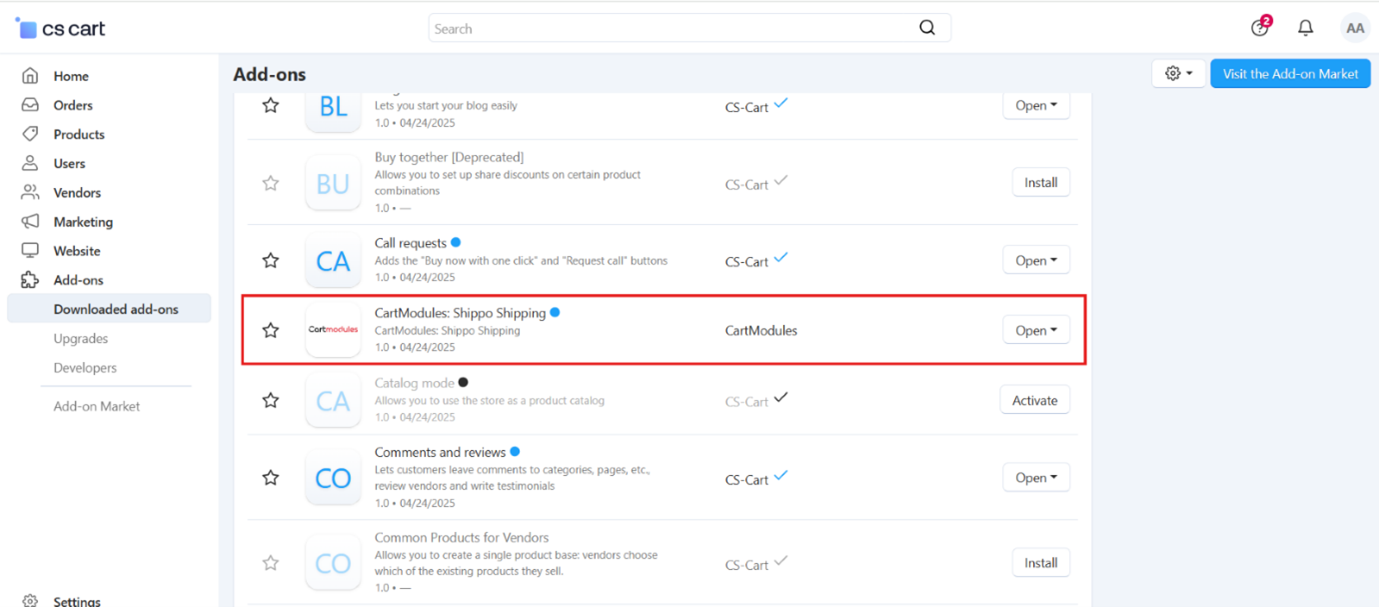The width and height of the screenshot is (1379, 607).
Task: Click Catalog mode title text
Action: (x=414, y=383)
